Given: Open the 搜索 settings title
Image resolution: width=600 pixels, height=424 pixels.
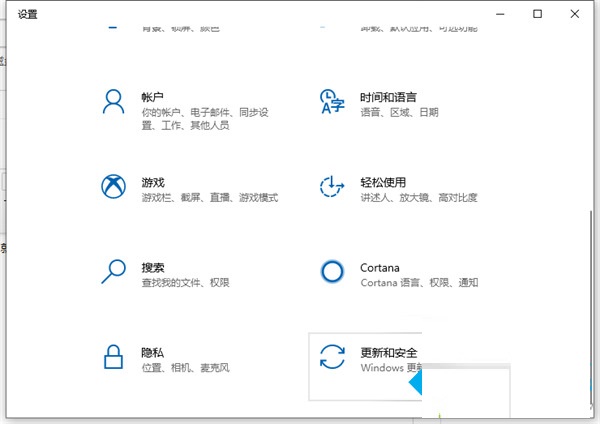Looking at the screenshot, I should point(153,267).
